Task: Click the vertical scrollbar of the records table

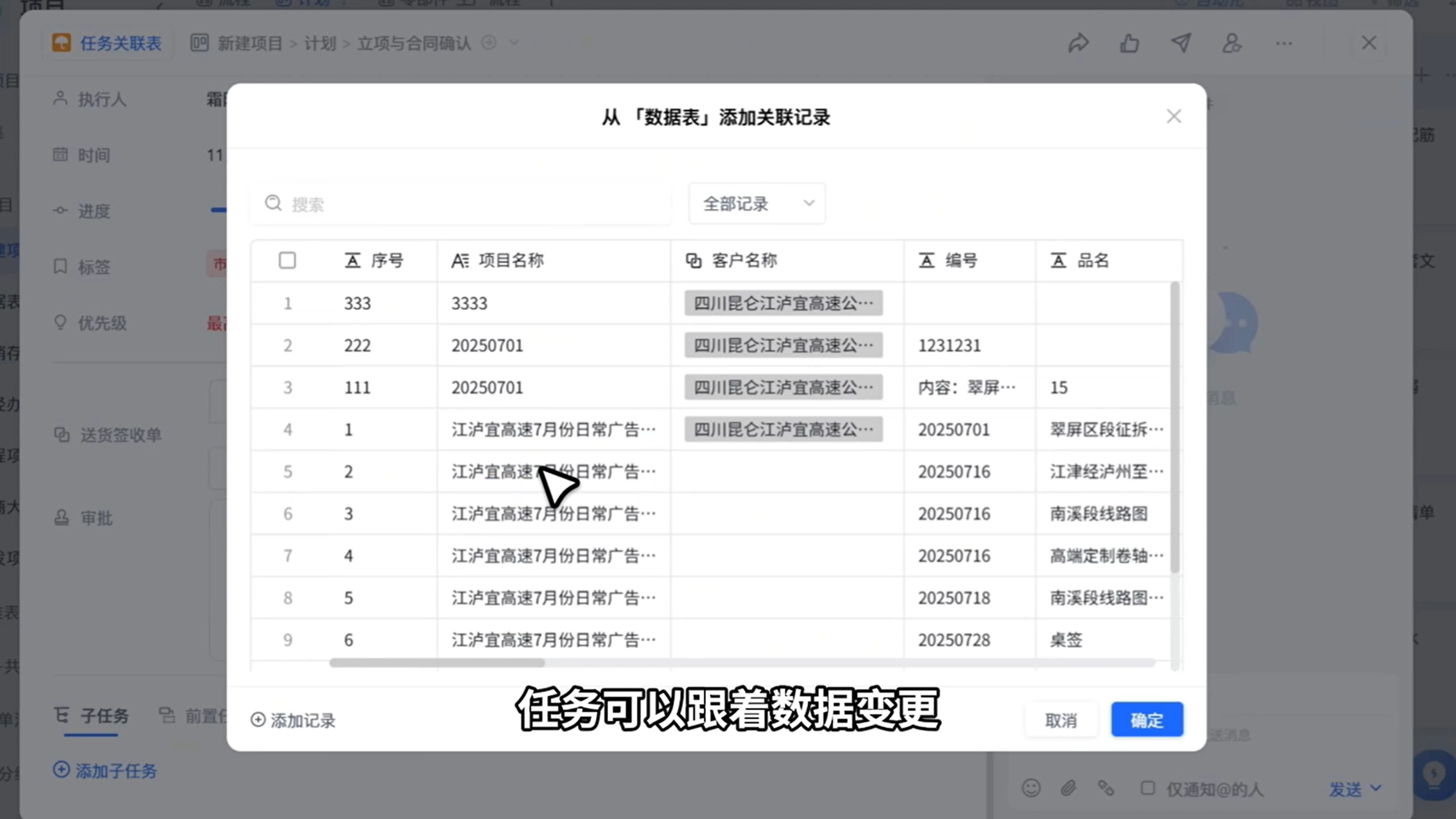Action: pos(1175,427)
